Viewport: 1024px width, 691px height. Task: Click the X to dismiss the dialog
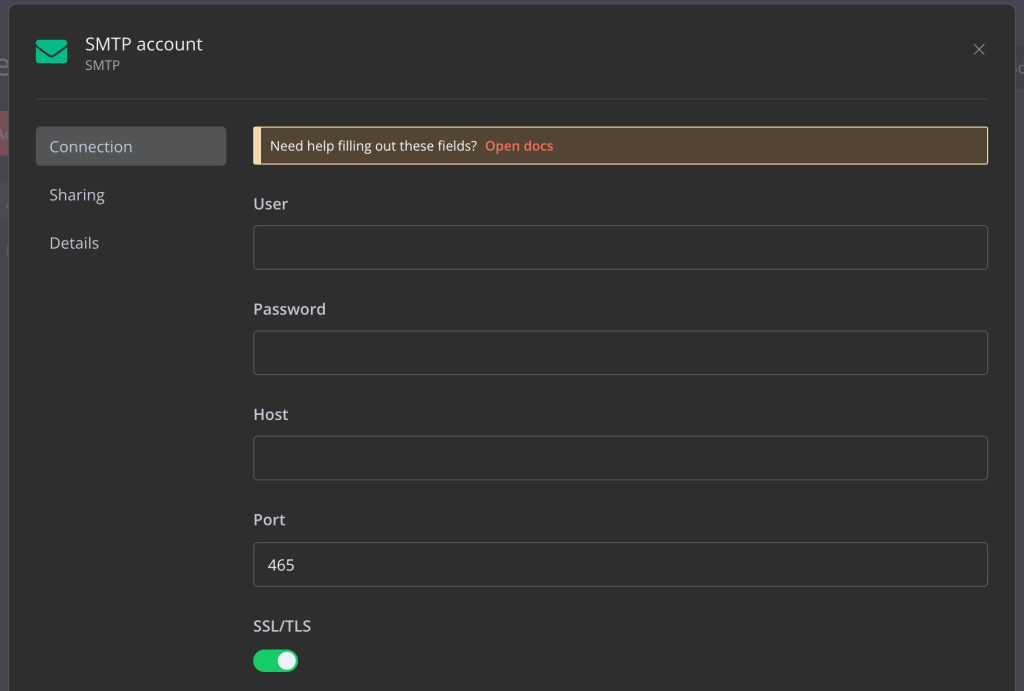pyautogui.click(x=978, y=49)
